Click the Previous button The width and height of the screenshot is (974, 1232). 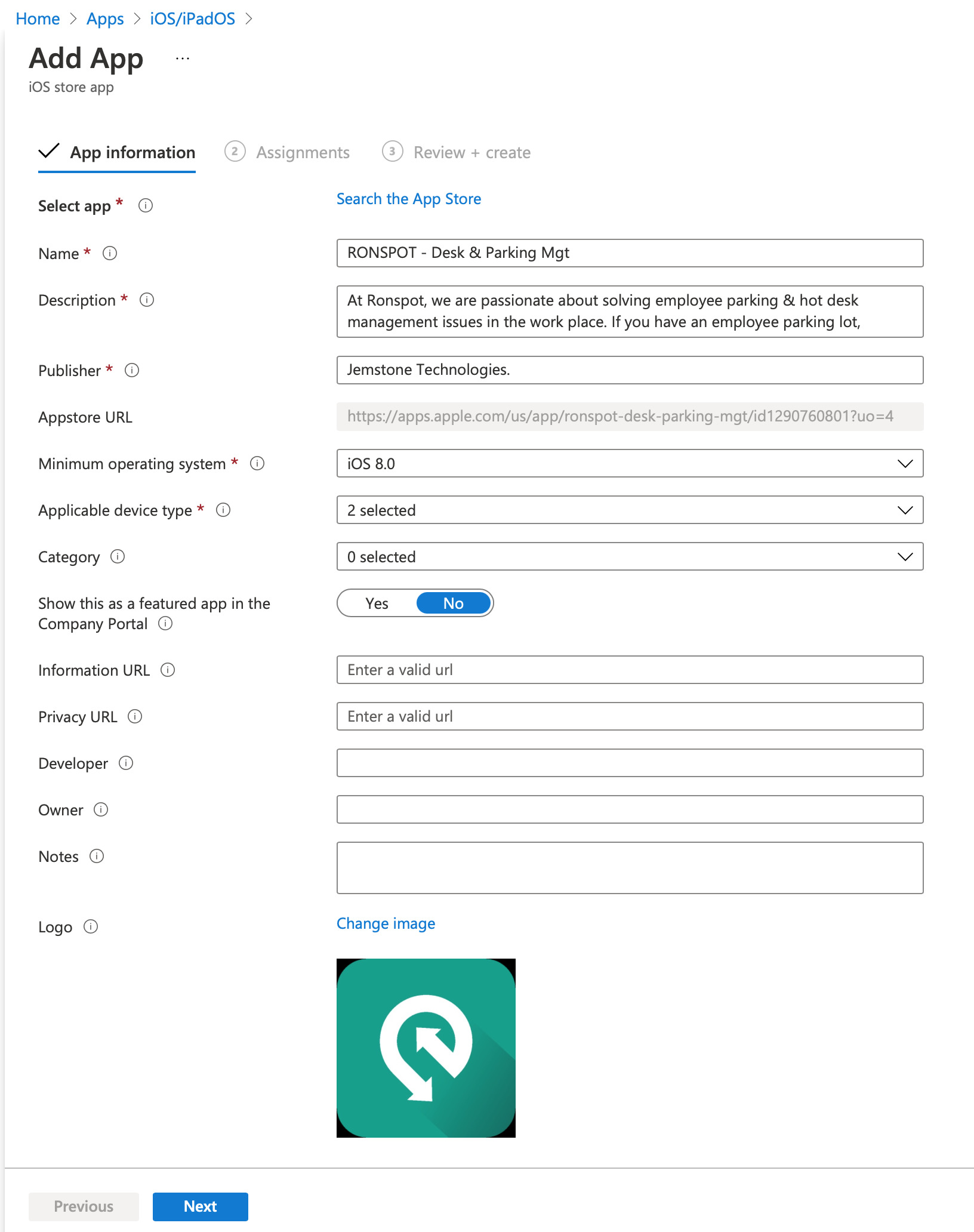tap(84, 1206)
